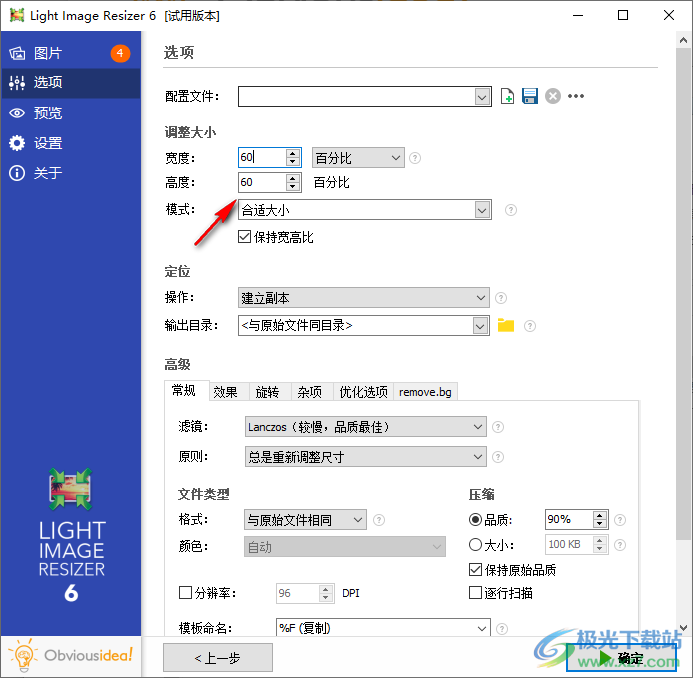Viewport: 693px width, 678px height.
Task: Click the 设置 gear icon in sidebar
Action: (17, 143)
